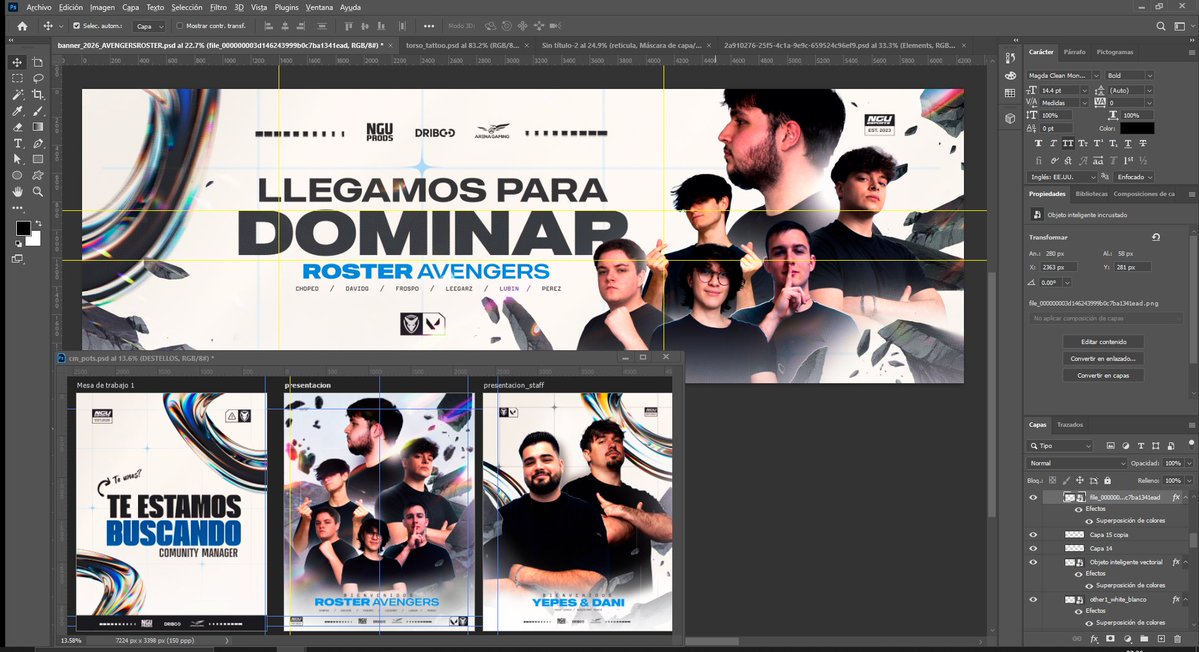Create a new layer
Screen dimensions: 1199x652
[1161, 639]
